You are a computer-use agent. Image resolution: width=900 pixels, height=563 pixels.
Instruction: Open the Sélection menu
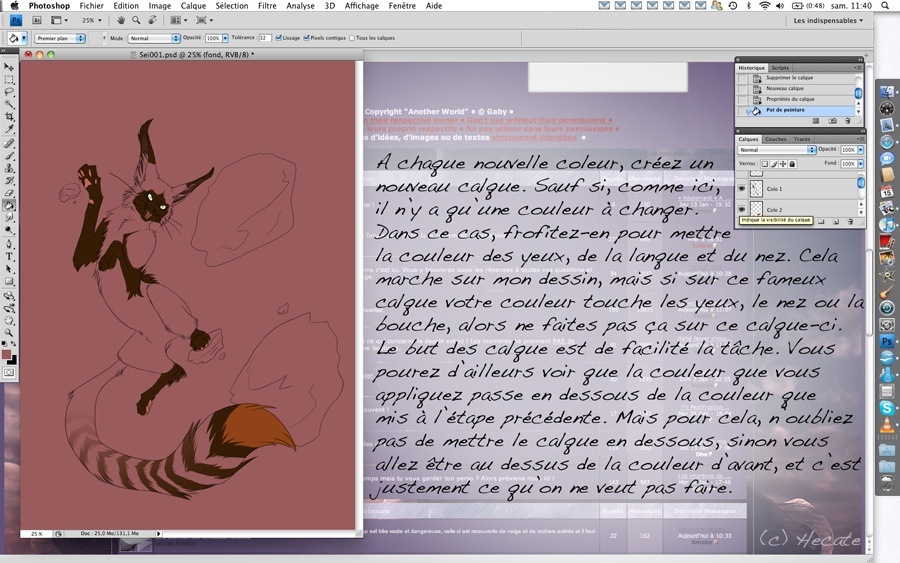[232, 6]
